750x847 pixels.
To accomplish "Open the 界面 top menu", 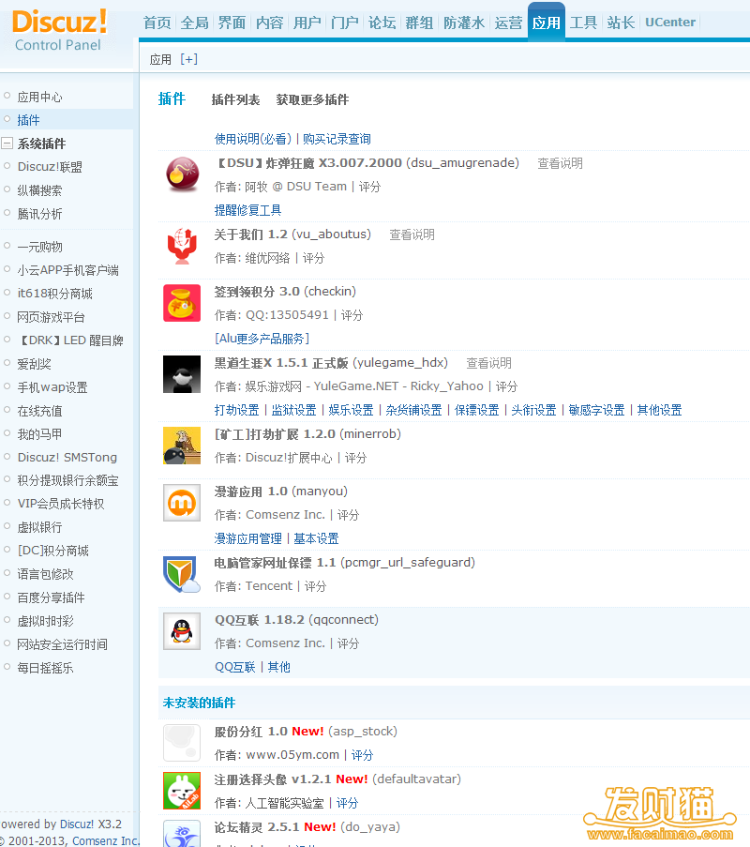I will point(232,23).
